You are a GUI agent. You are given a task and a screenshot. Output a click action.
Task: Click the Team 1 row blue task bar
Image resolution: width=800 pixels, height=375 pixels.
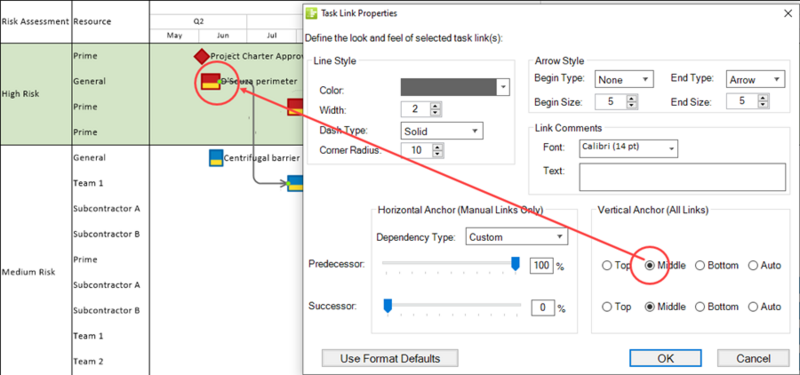(x=295, y=184)
